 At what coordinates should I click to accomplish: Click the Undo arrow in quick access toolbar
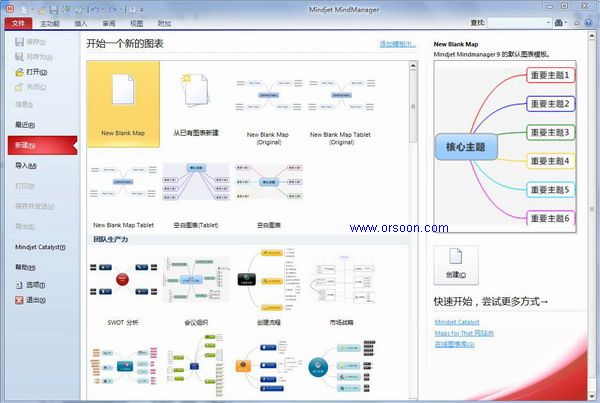click(95, 10)
